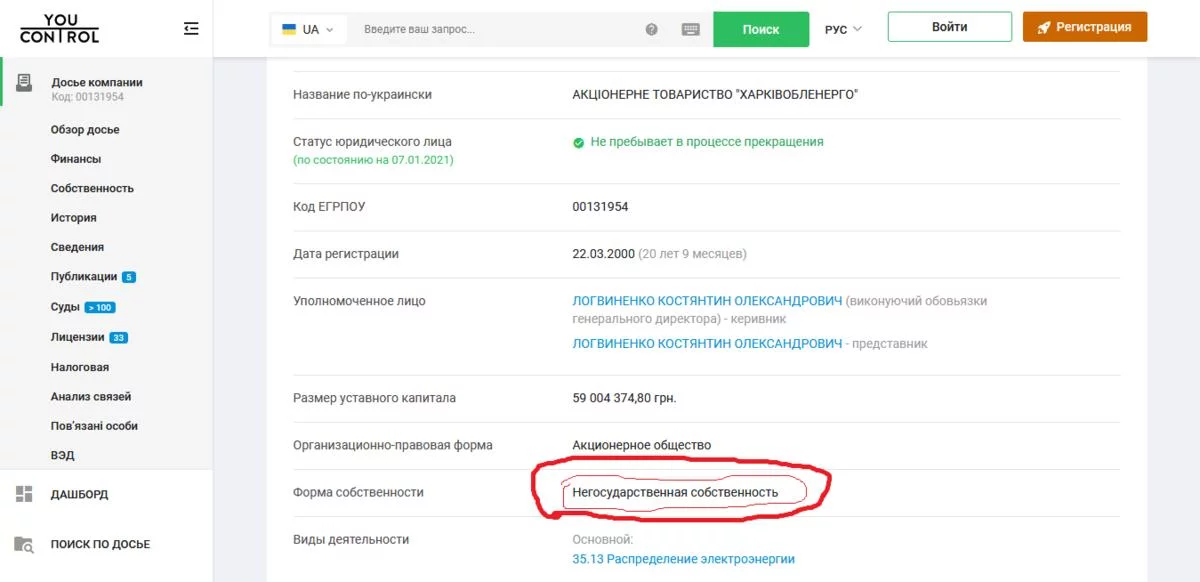Open the UA country dropdown
Screen dimensions: 1200x582
(308, 29)
